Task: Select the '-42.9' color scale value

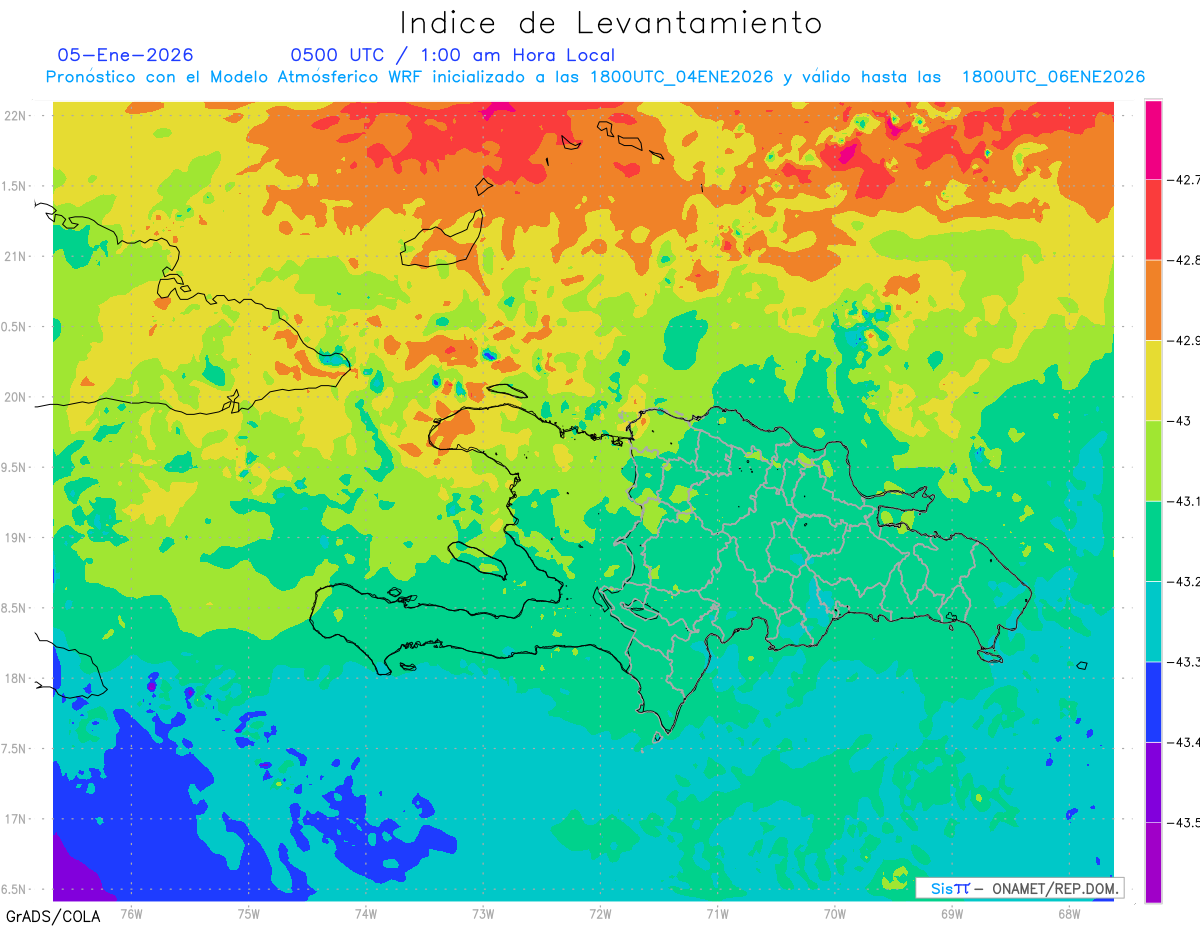Action: pyautogui.click(x=1183, y=341)
